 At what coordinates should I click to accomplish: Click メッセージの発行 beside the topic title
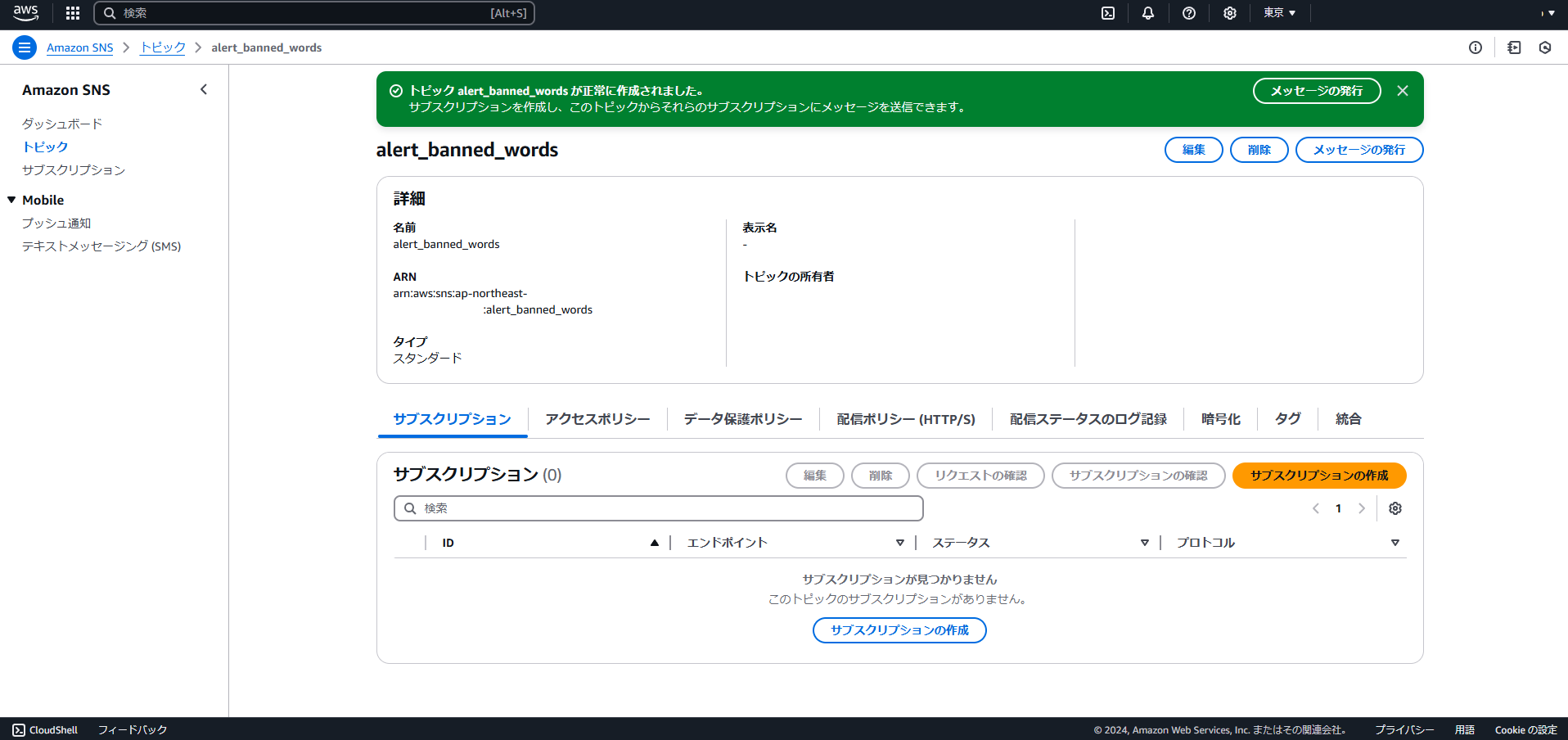pyautogui.click(x=1359, y=150)
